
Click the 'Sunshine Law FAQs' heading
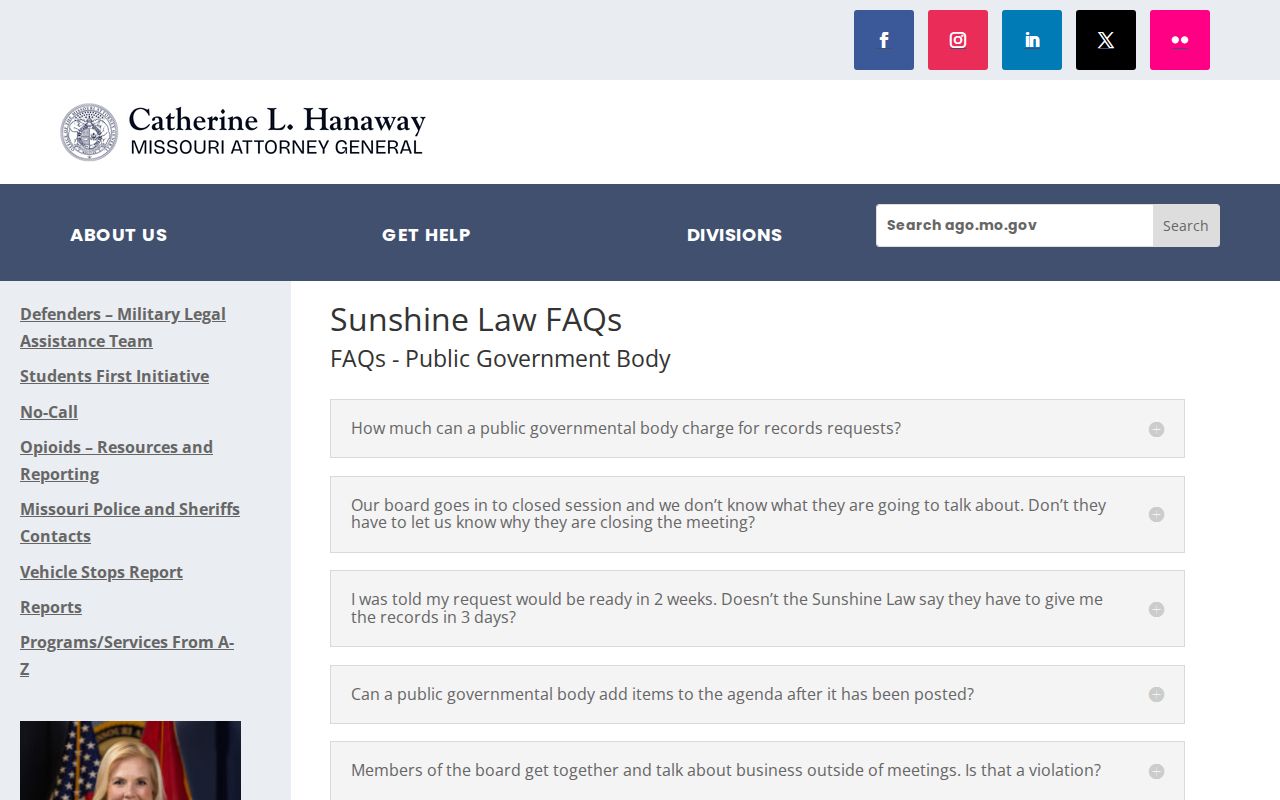(476, 320)
